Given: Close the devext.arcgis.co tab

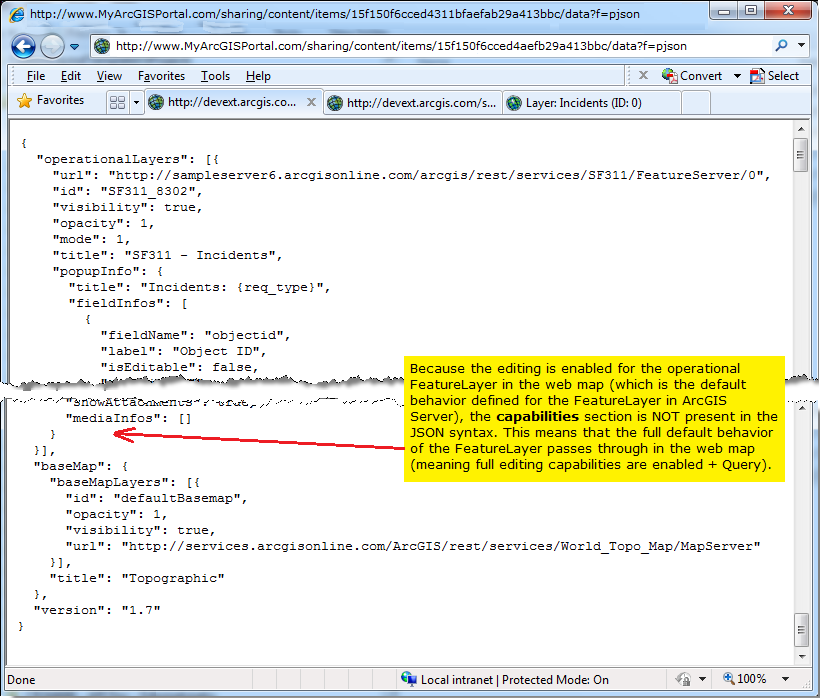Looking at the screenshot, I should (x=309, y=102).
